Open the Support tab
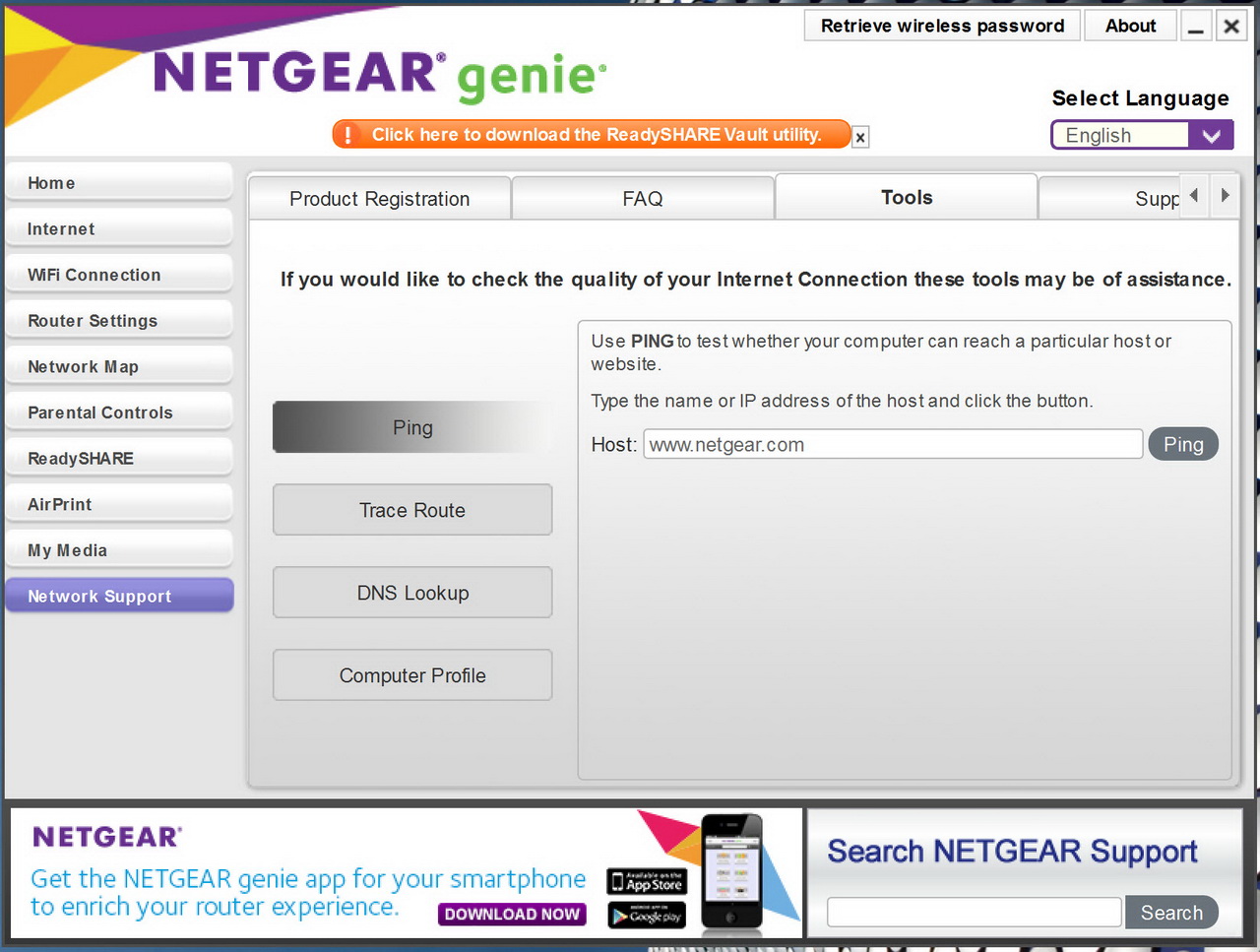 pyautogui.click(x=1109, y=199)
